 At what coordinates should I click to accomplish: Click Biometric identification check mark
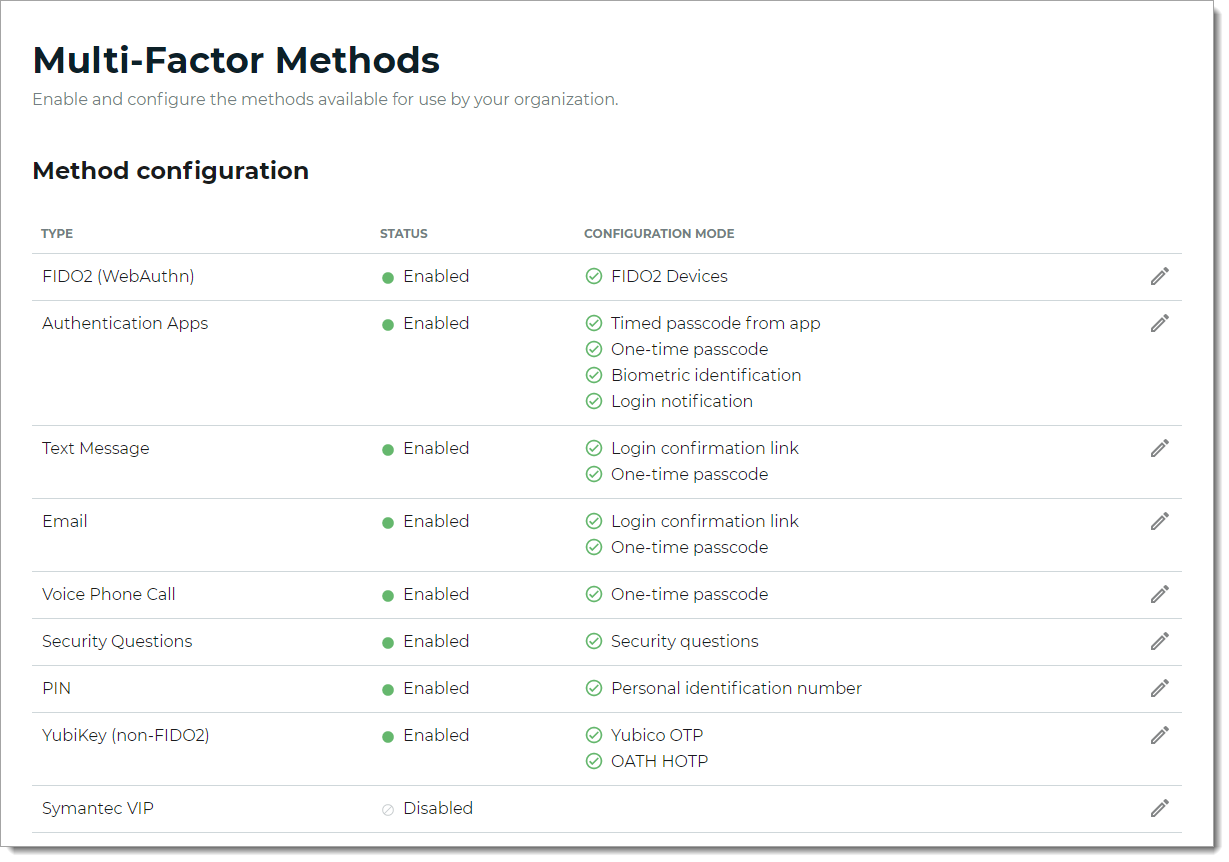(x=593, y=376)
